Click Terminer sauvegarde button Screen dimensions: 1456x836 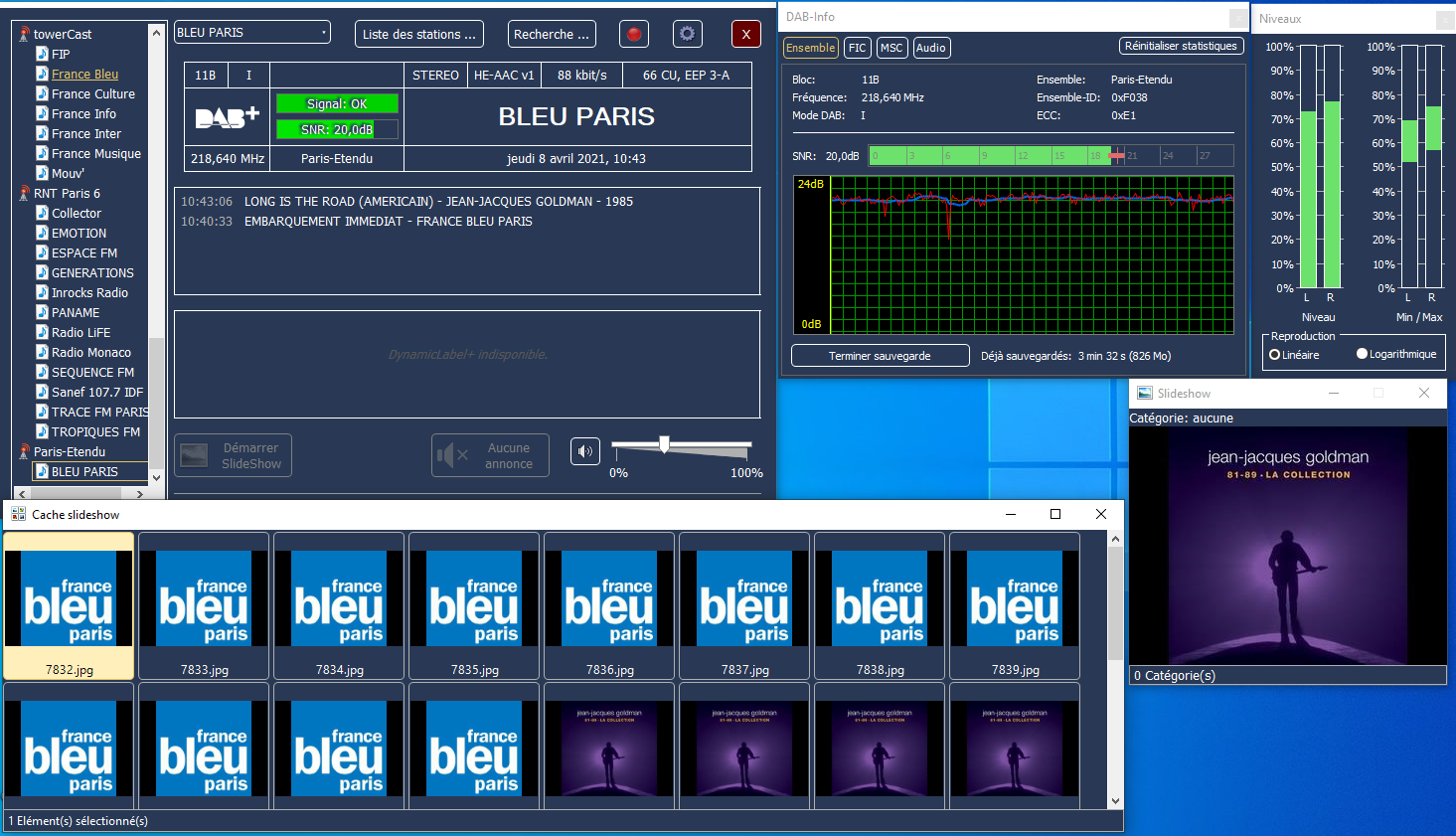click(881, 356)
